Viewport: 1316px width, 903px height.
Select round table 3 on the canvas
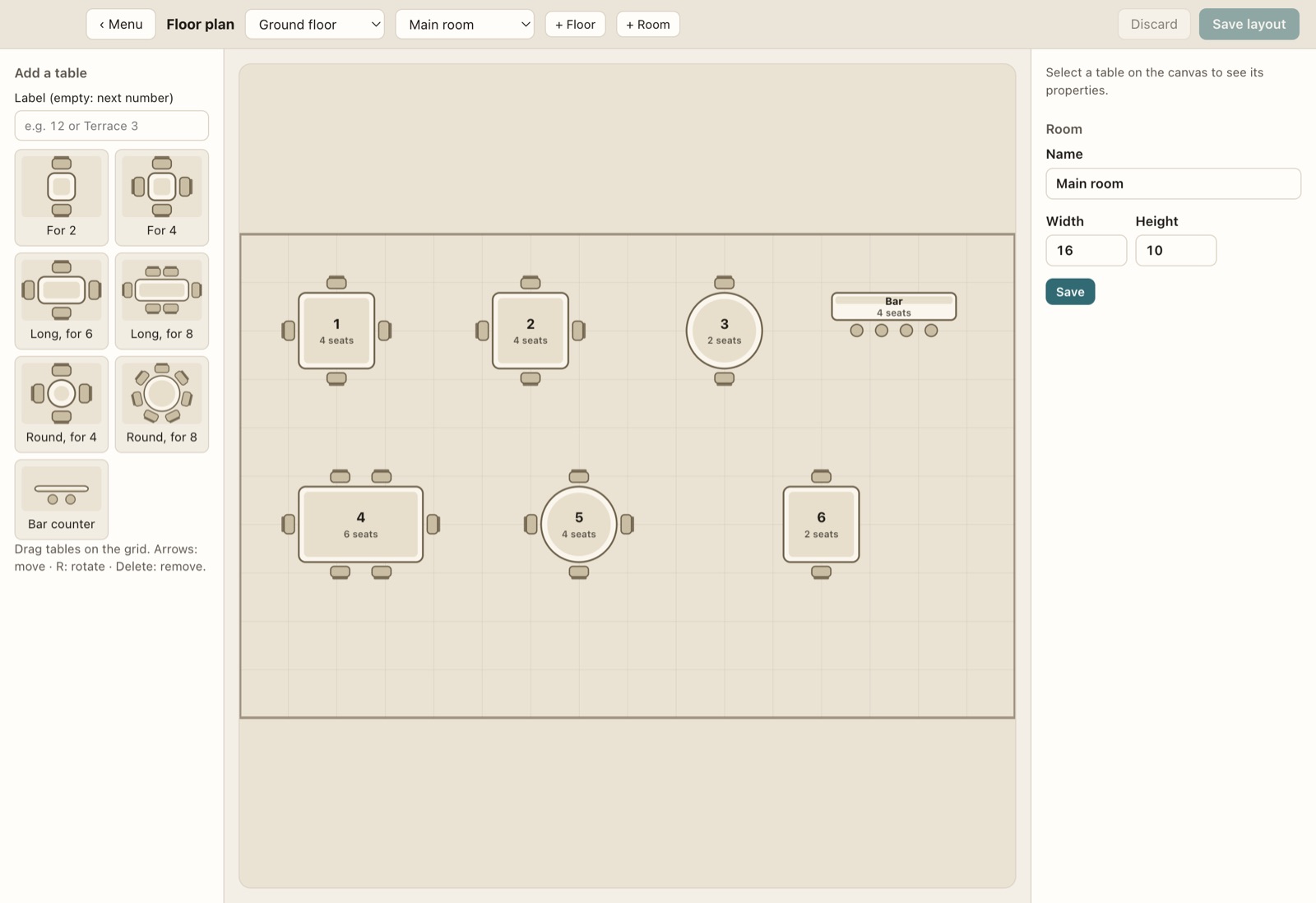tap(725, 331)
